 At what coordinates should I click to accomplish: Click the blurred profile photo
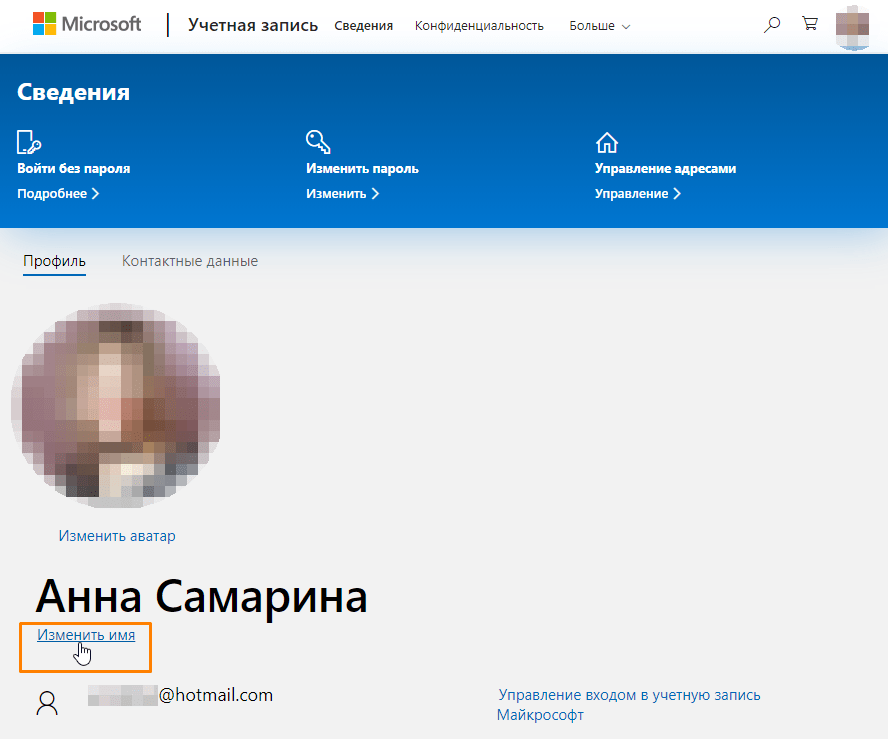coord(116,405)
